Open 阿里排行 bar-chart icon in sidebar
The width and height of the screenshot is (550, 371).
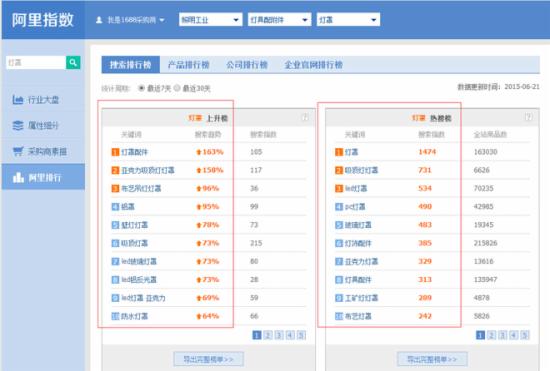tap(18, 177)
